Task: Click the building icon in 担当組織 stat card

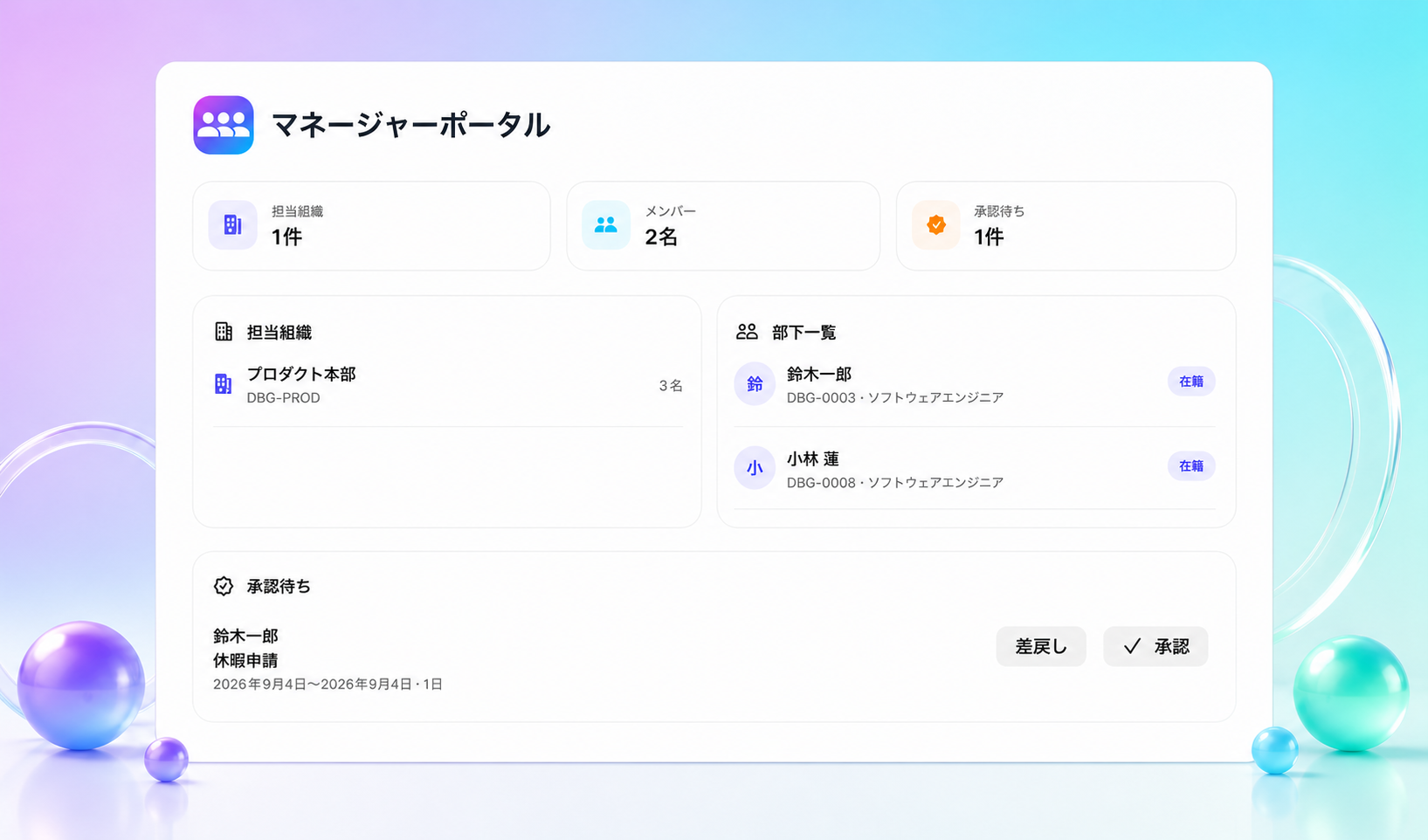Action: coord(232,225)
